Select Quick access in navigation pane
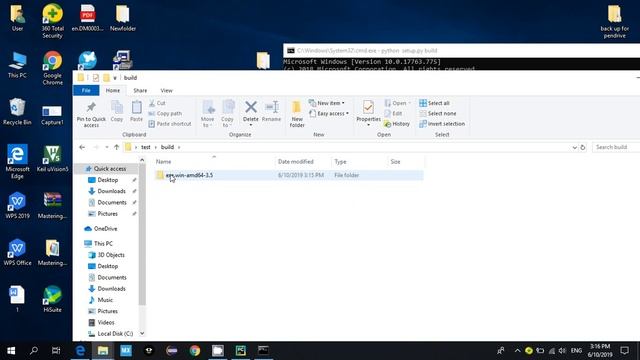This screenshot has width=640, height=360. tap(110, 169)
